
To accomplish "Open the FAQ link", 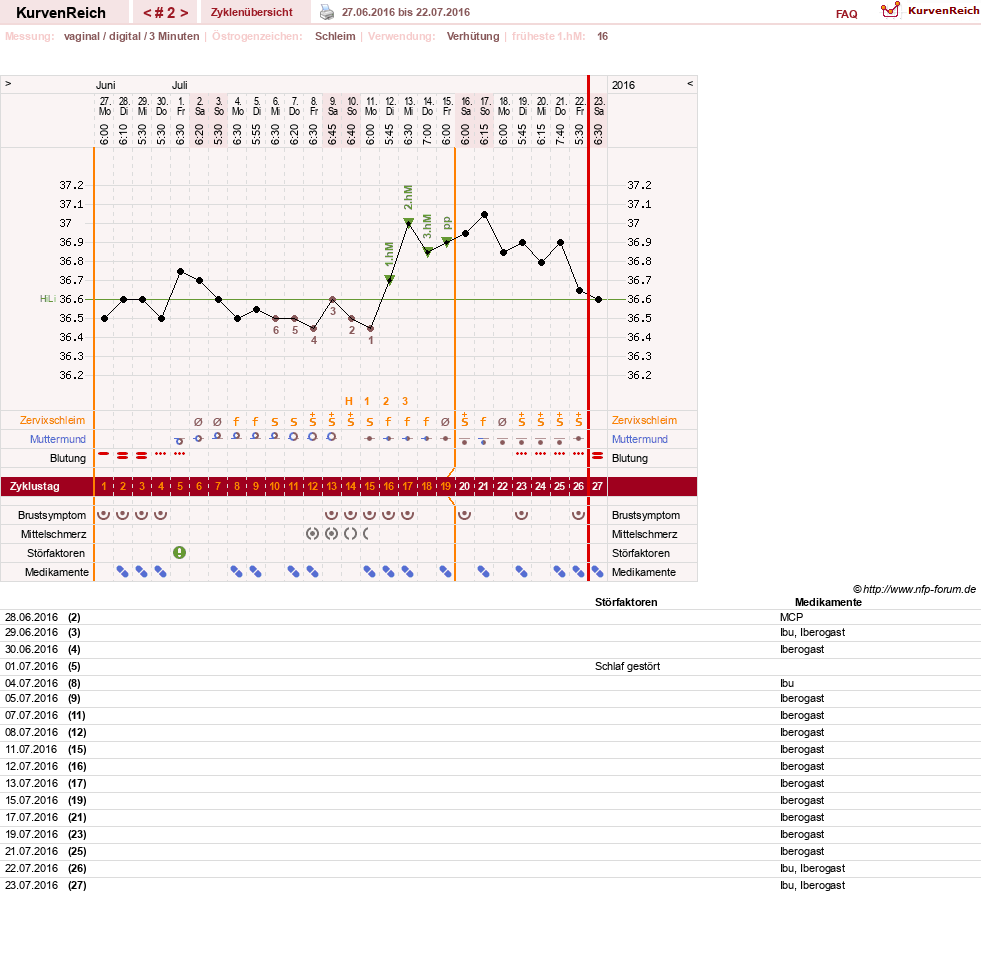I will pyautogui.click(x=846, y=14).
